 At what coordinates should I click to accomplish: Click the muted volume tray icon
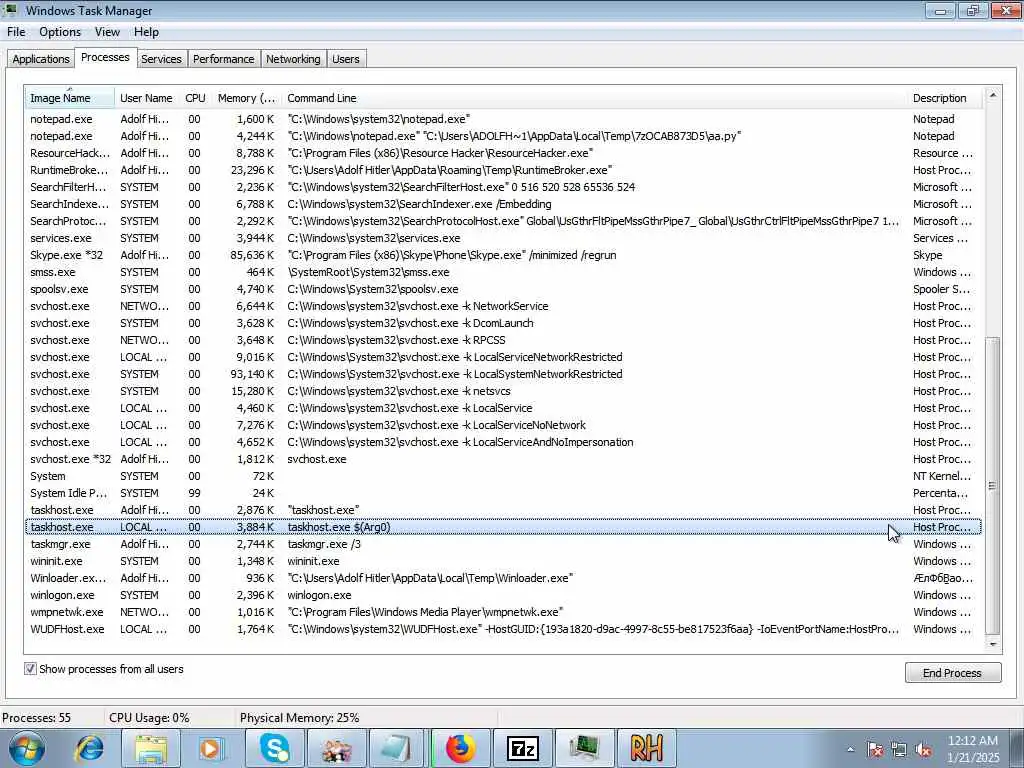tap(923, 750)
